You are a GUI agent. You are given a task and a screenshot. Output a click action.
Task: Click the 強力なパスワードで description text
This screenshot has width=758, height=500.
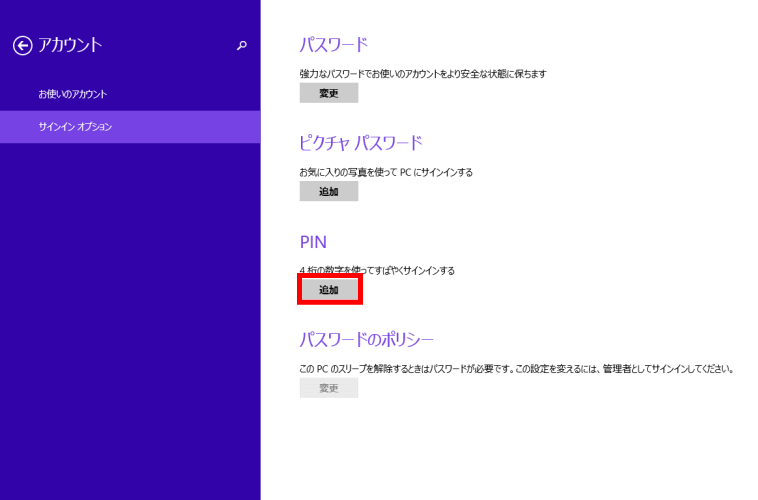(422, 74)
